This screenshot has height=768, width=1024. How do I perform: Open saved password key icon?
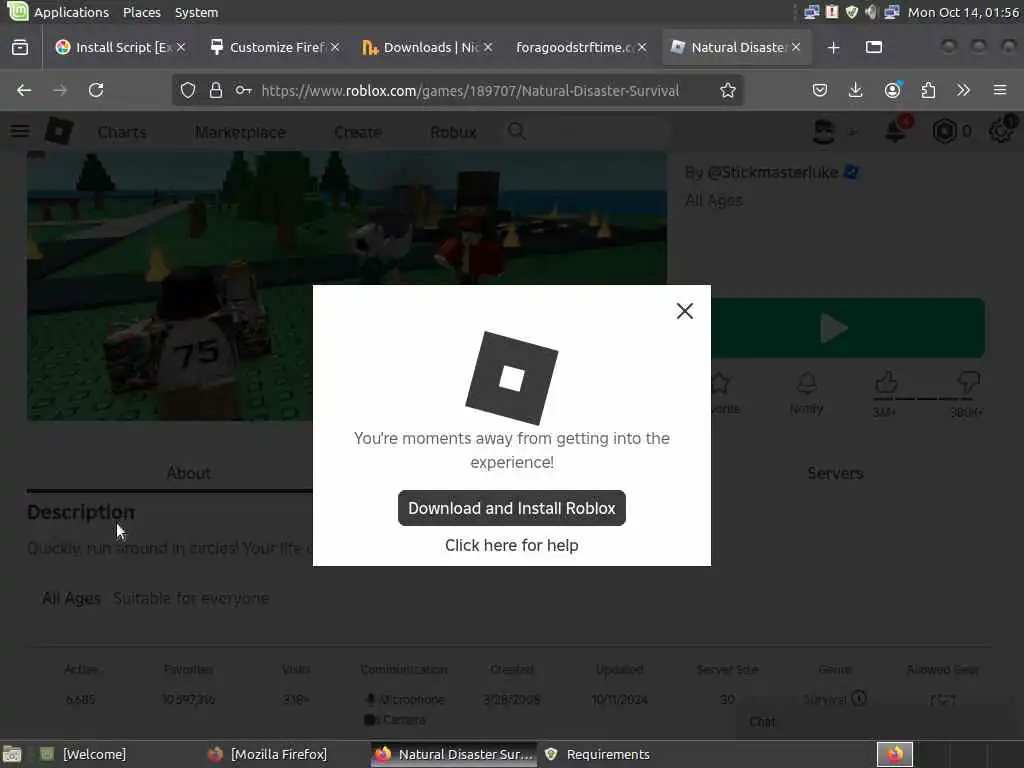tap(244, 90)
